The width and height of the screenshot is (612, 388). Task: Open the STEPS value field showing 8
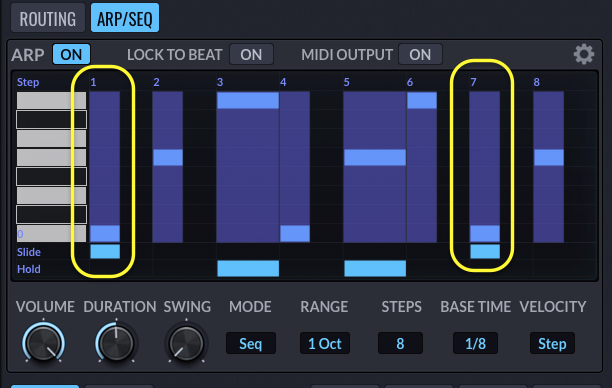pos(400,344)
